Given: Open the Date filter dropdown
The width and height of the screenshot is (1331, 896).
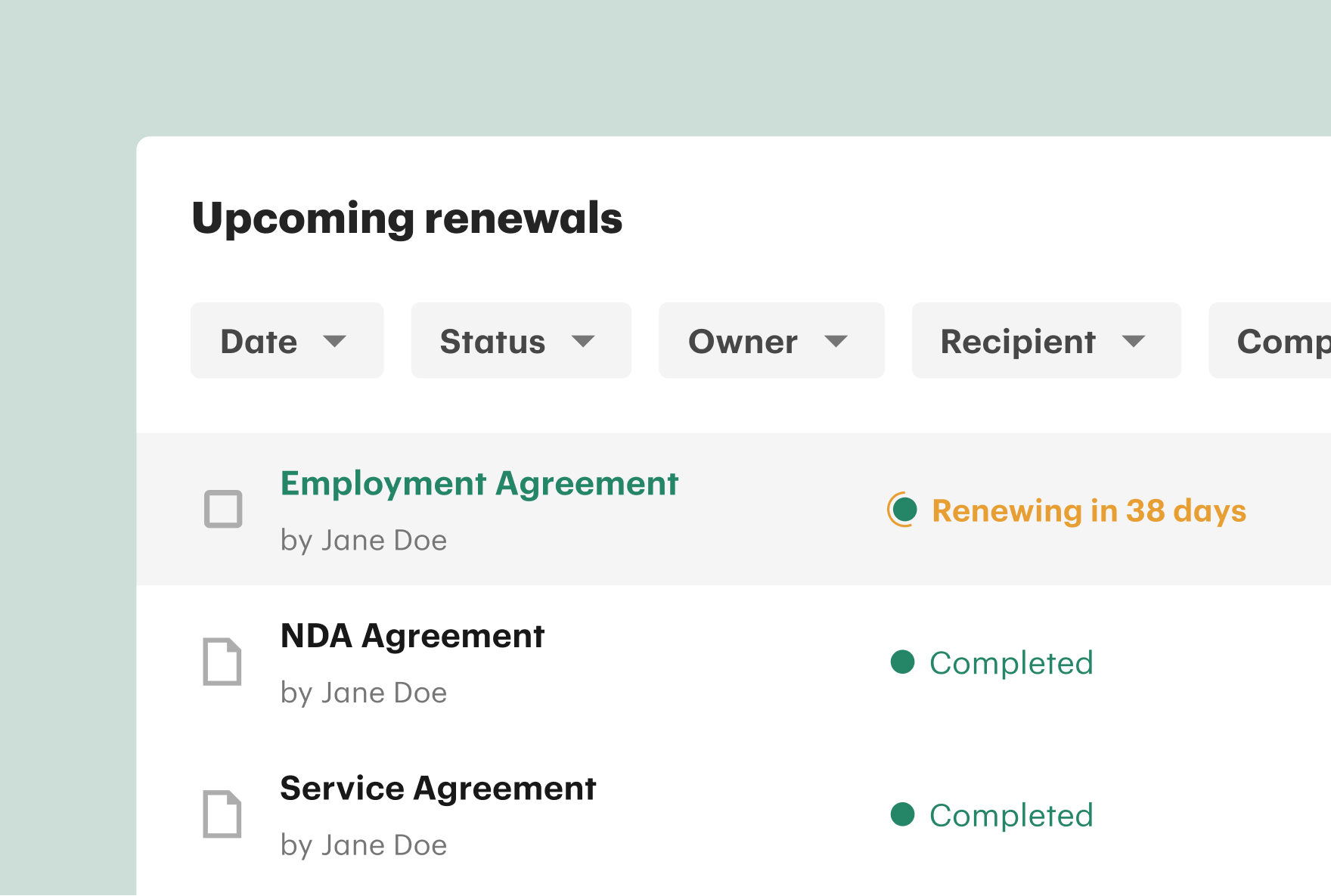Looking at the screenshot, I should coord(287,340).
